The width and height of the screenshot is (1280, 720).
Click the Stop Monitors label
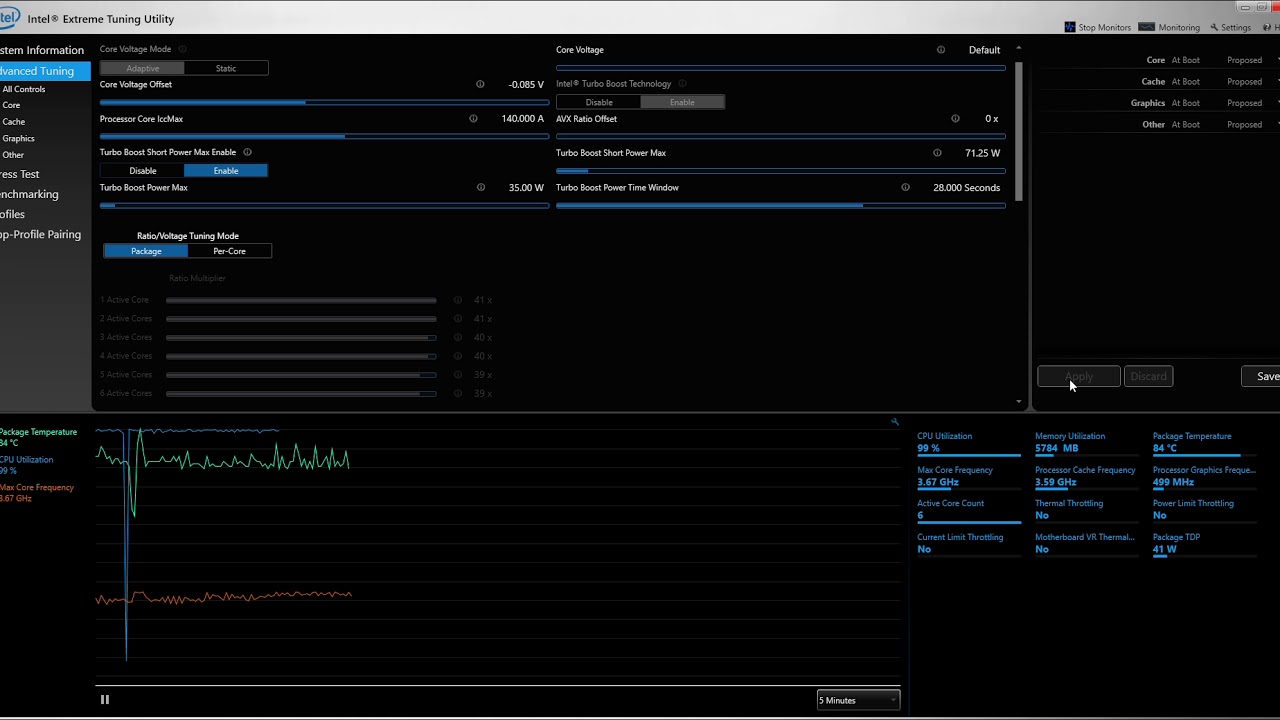[1104, 27]
